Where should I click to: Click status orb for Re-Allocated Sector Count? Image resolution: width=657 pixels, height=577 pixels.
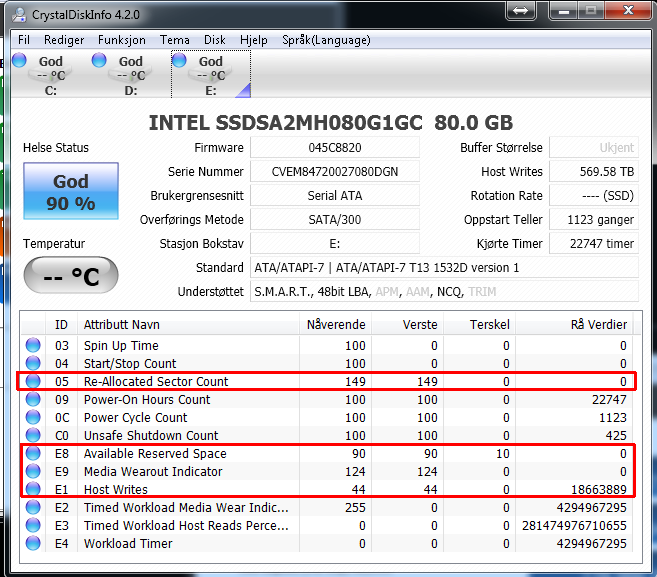click(33, 381)
